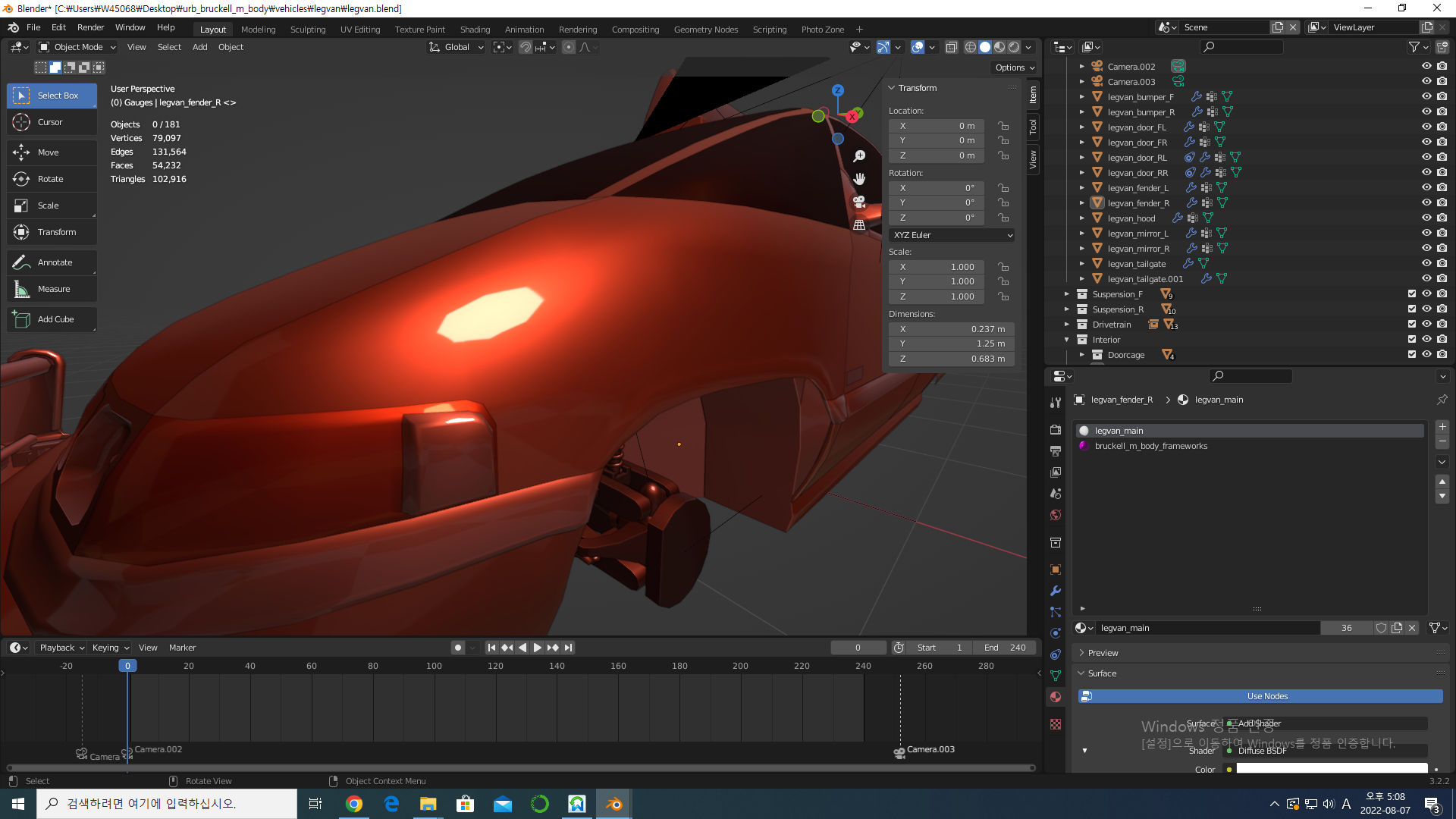This screenshot has height=819, width=1456.
Task: Hide legvan_hood with its eye icon
Action: click(1426, 218)
